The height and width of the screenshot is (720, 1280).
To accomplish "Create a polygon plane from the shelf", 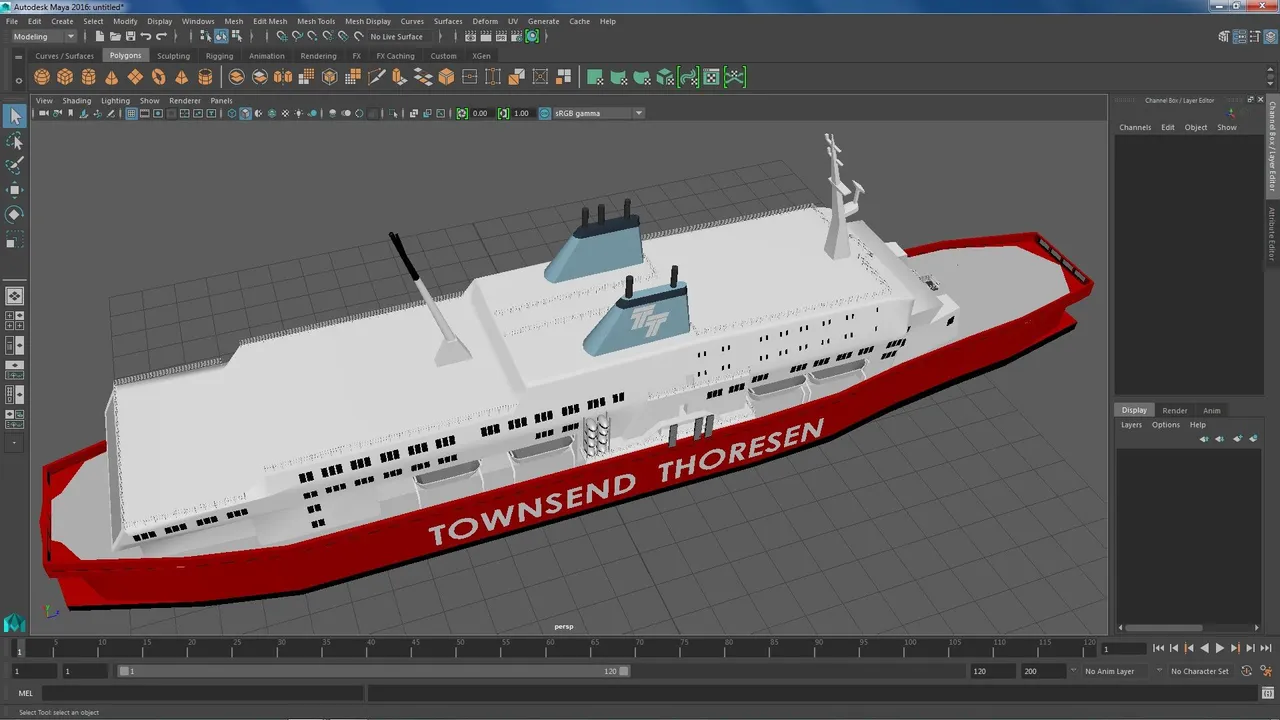I will pyautogui.click(x=135, y=77).
